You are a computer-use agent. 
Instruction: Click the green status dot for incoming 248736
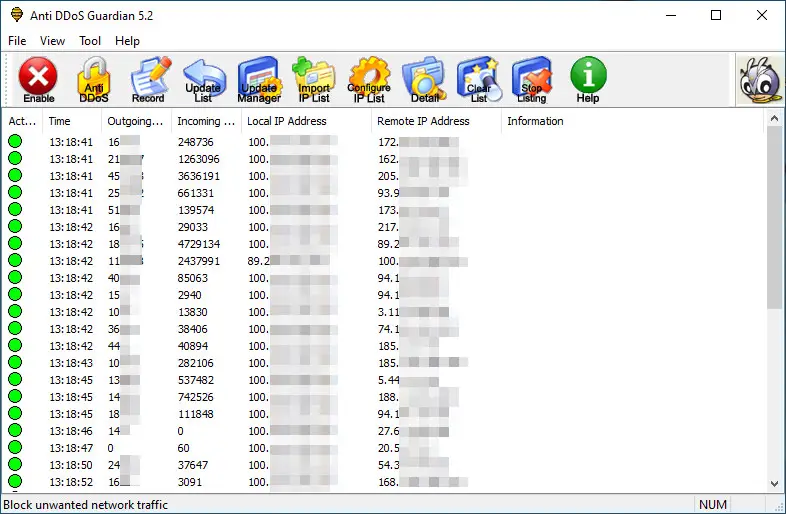[x=15, y=141]
